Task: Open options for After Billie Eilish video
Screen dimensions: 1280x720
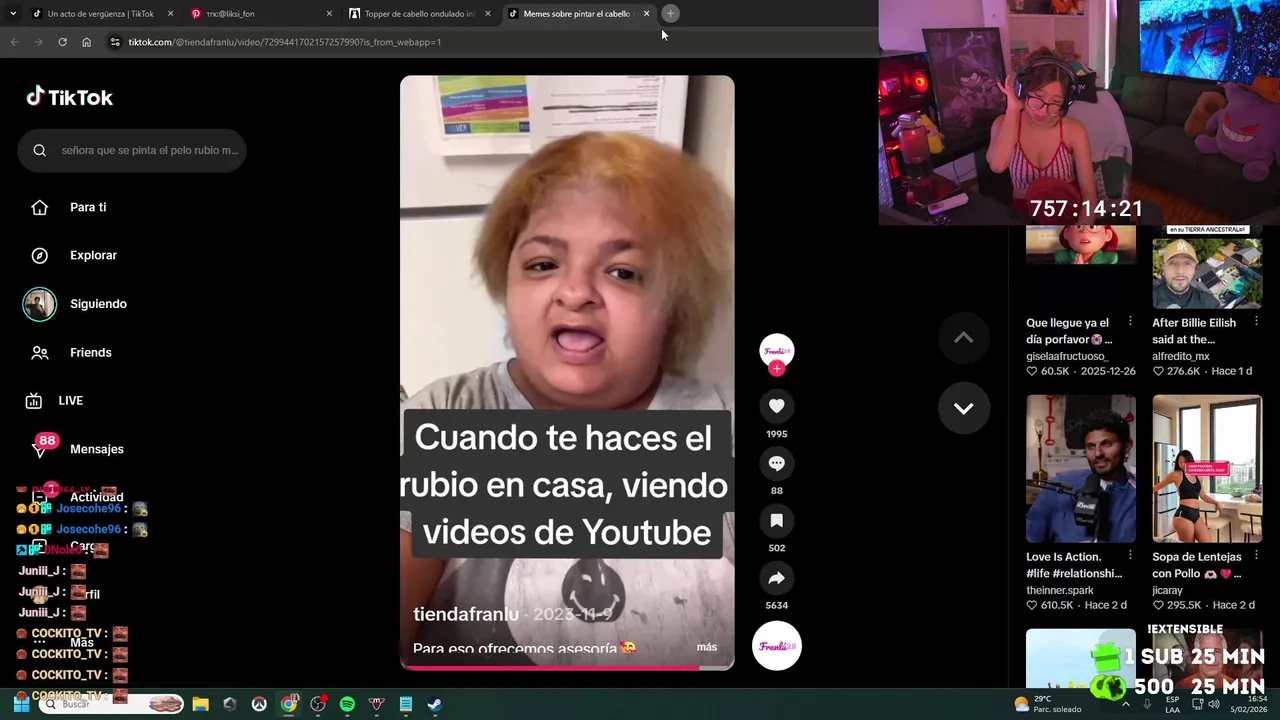Action: click(1256, 322)
